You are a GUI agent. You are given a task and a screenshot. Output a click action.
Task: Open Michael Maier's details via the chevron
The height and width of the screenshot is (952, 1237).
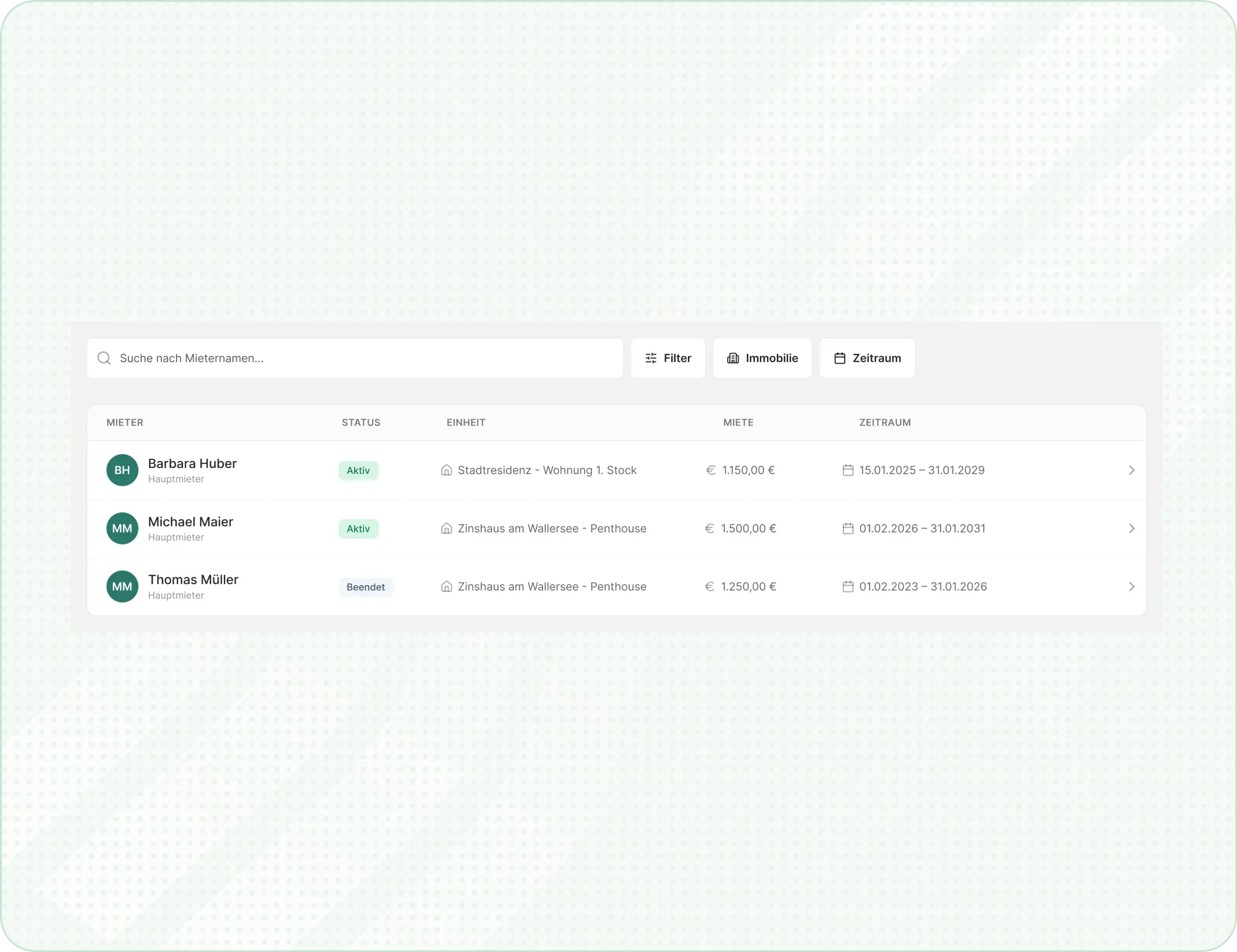1131,528
